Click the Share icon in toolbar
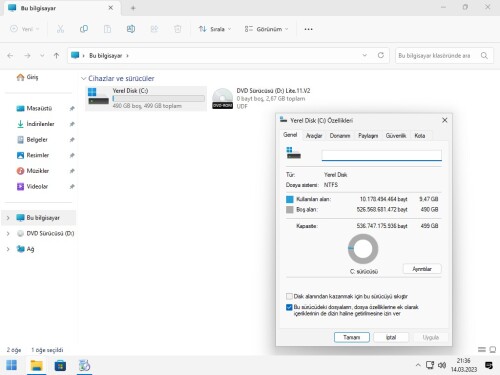Viewport: 500px width, 375px height. (x=154, y=29)
